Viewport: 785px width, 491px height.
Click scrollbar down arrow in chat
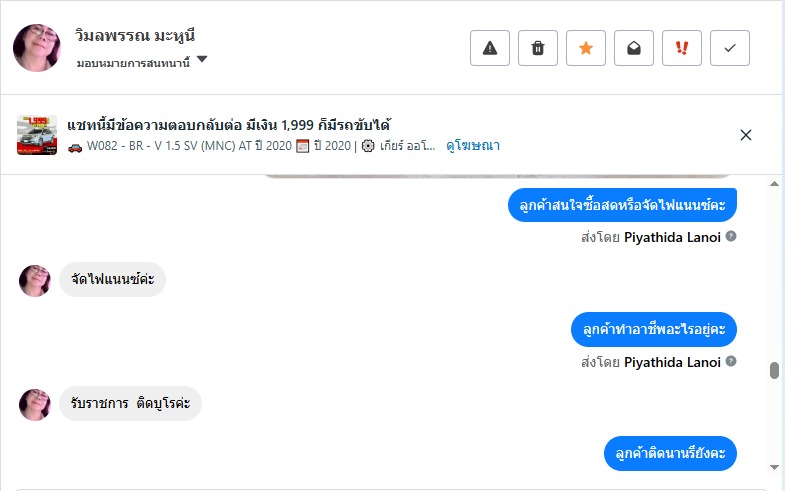[x=774, y=467]
